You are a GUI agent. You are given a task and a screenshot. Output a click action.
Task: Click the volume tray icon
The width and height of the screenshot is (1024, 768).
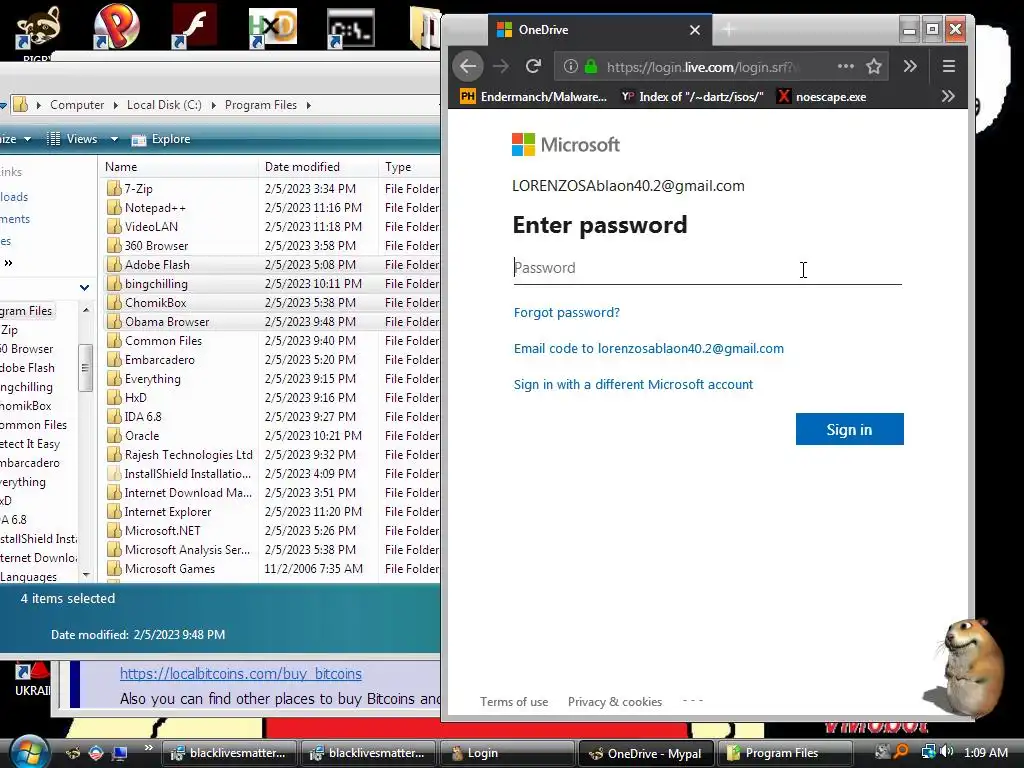click(x=947, y=752)
